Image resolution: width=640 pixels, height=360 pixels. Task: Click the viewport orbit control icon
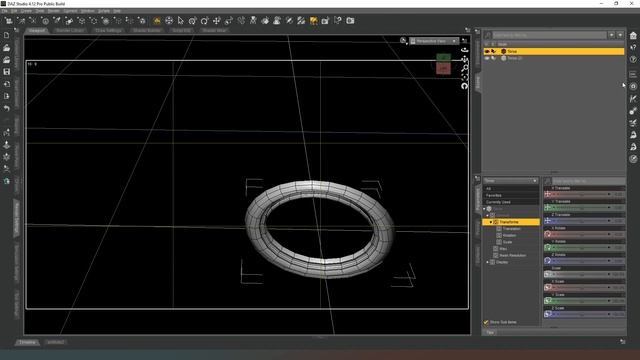coord(464,50)
